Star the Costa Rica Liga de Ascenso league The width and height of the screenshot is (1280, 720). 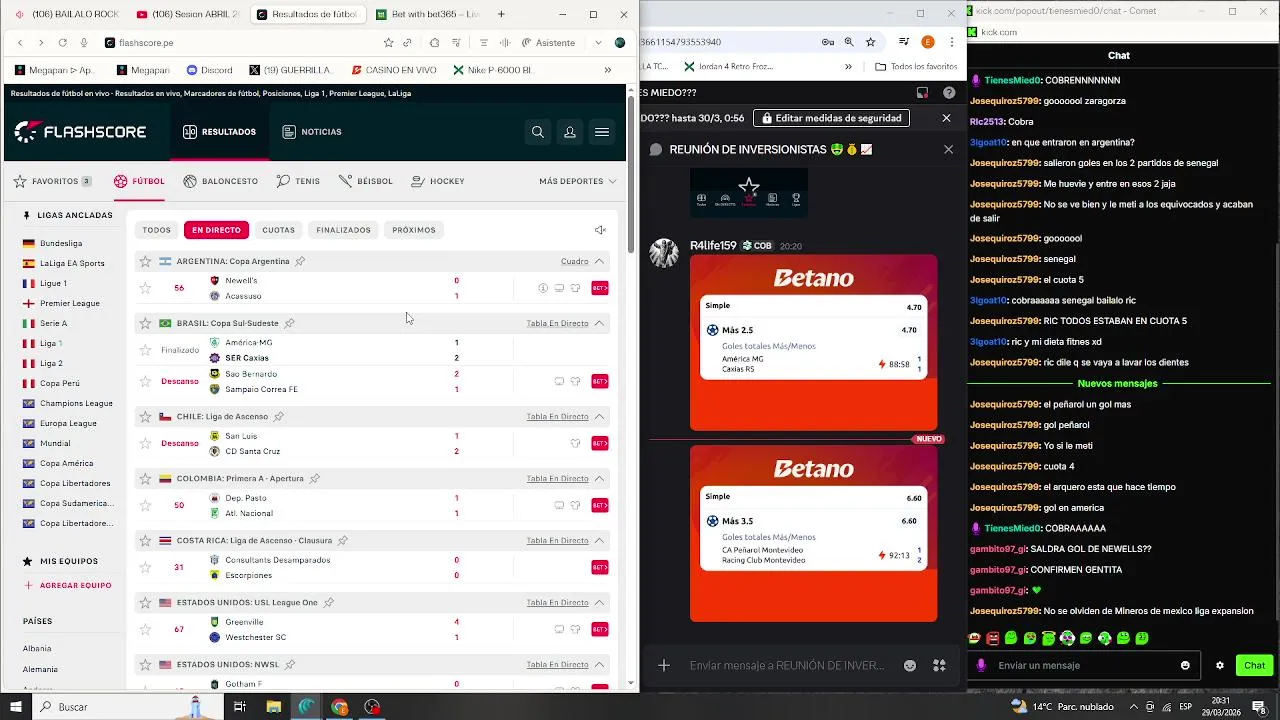tap(145, 541)
